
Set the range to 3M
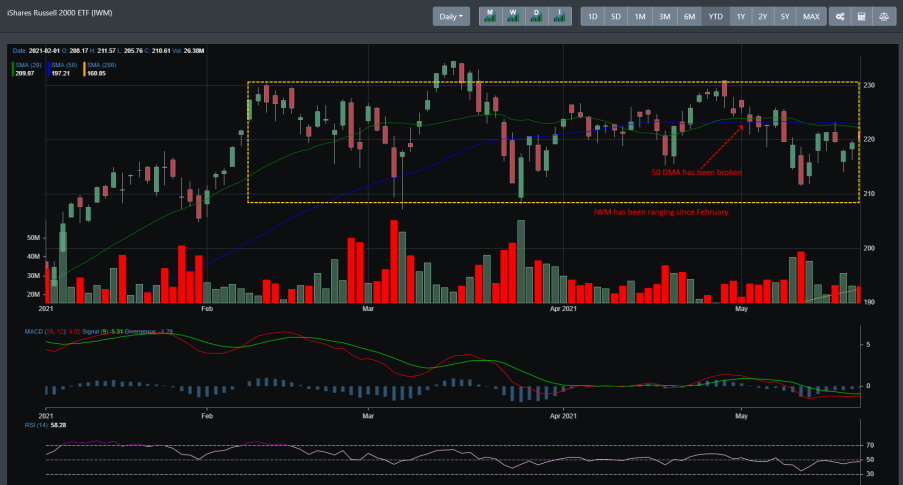[665, 17]
